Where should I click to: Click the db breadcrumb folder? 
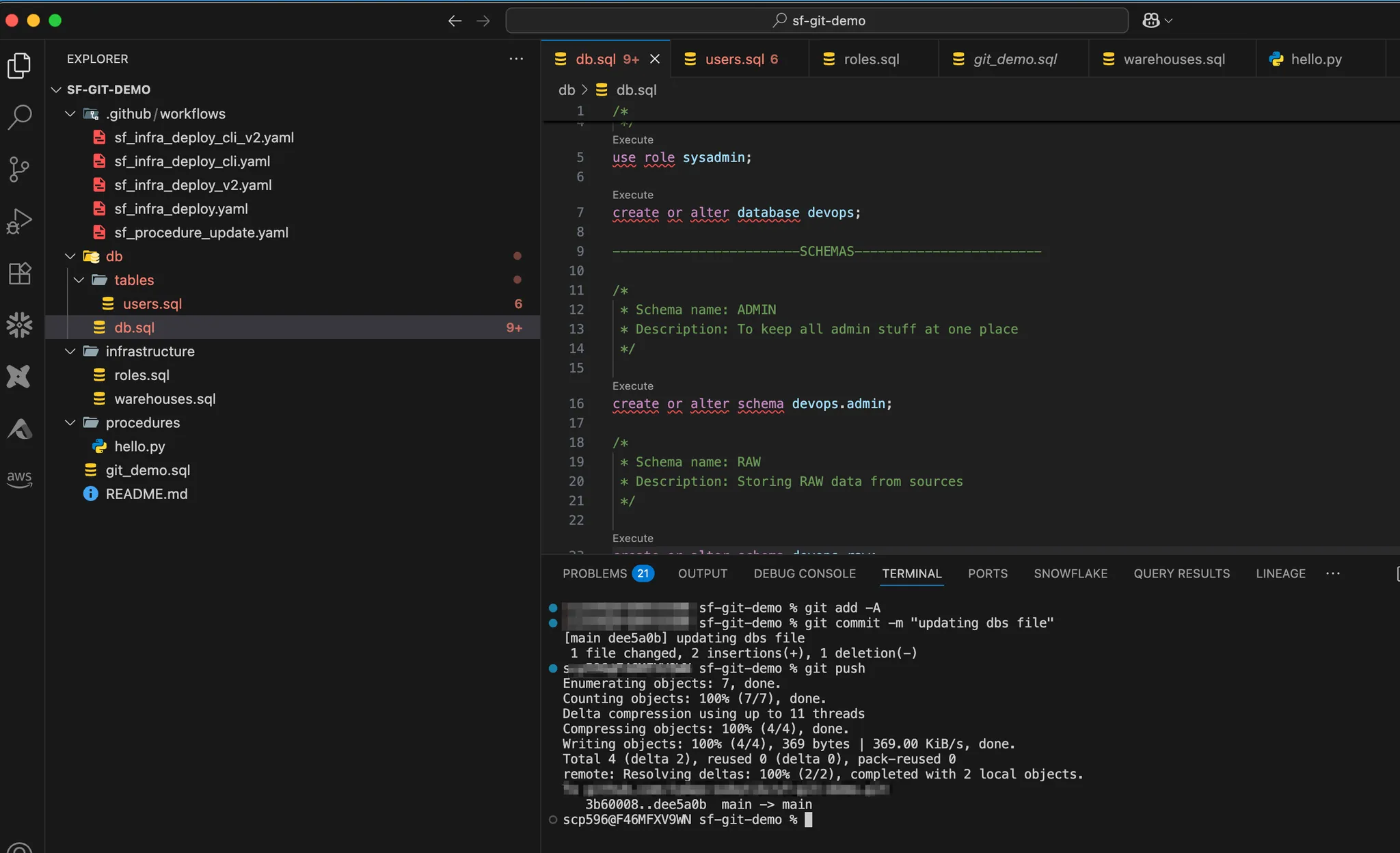pyautogui.click(x=567, y=90)
